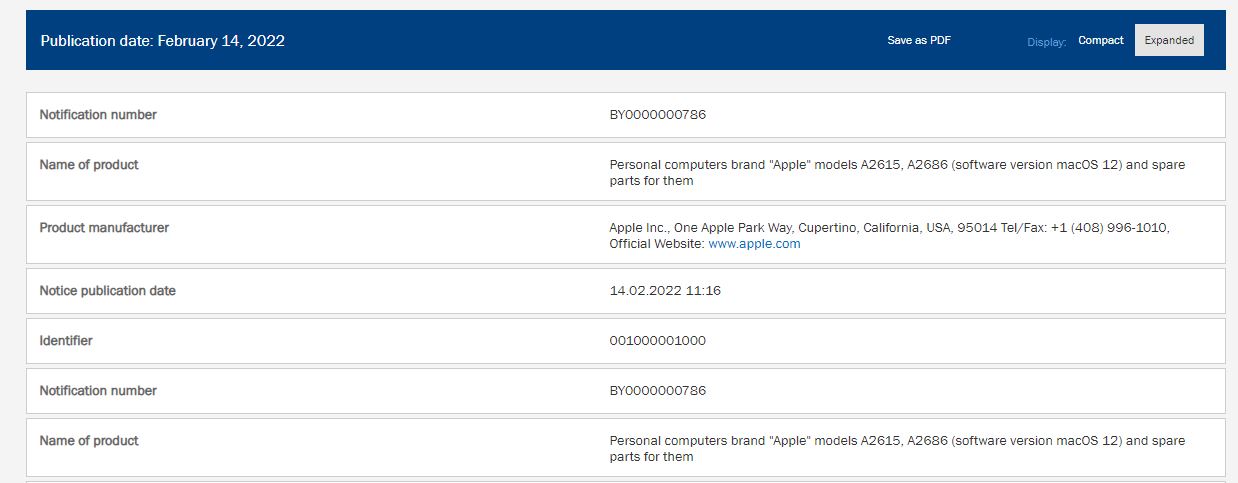Select the second BY0000000786 value

click(657, 391)
